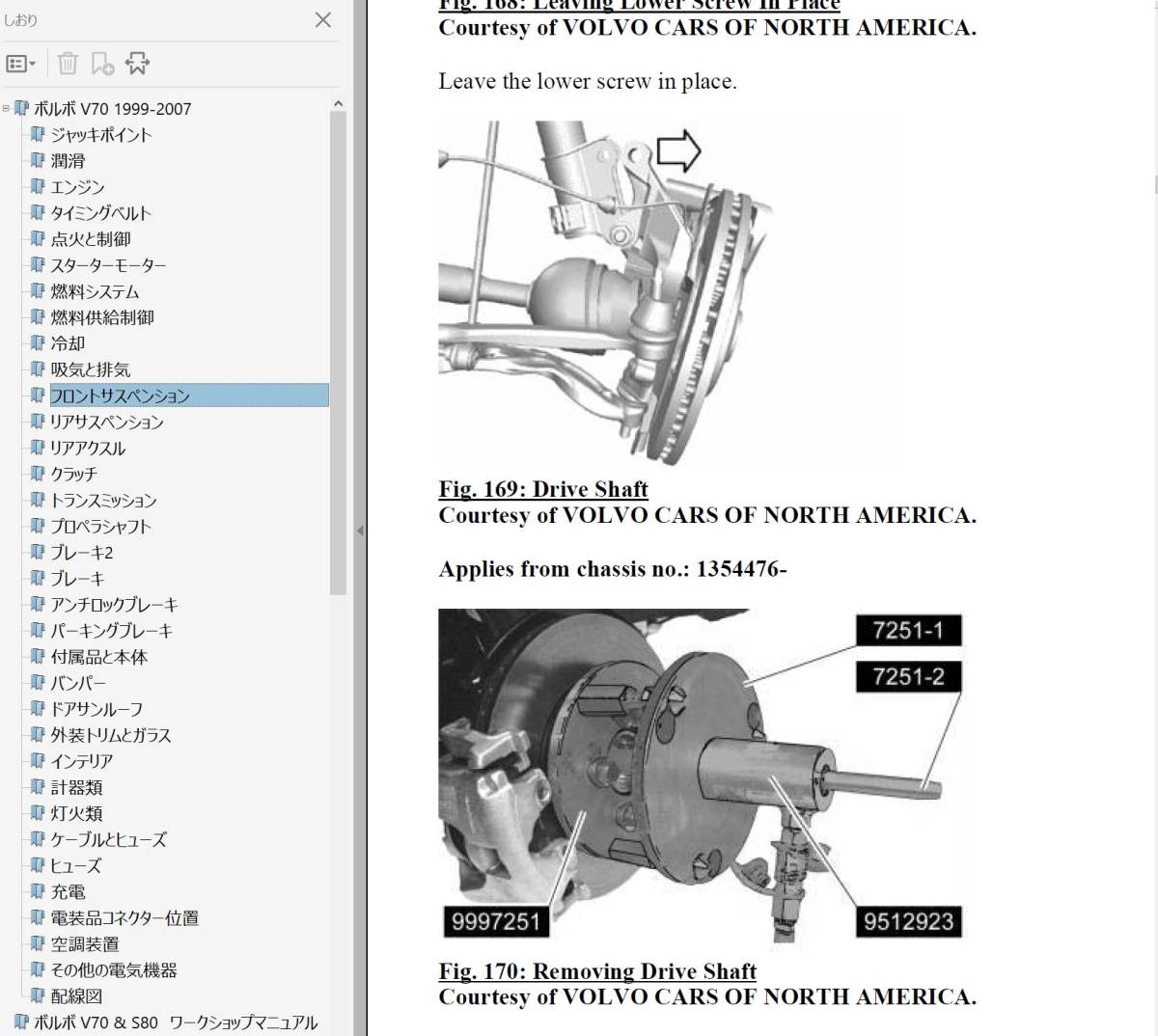Screen dimensions: 1158x1036
Task: Collapse the panel with the divider arrow
Action: point(360,530)
